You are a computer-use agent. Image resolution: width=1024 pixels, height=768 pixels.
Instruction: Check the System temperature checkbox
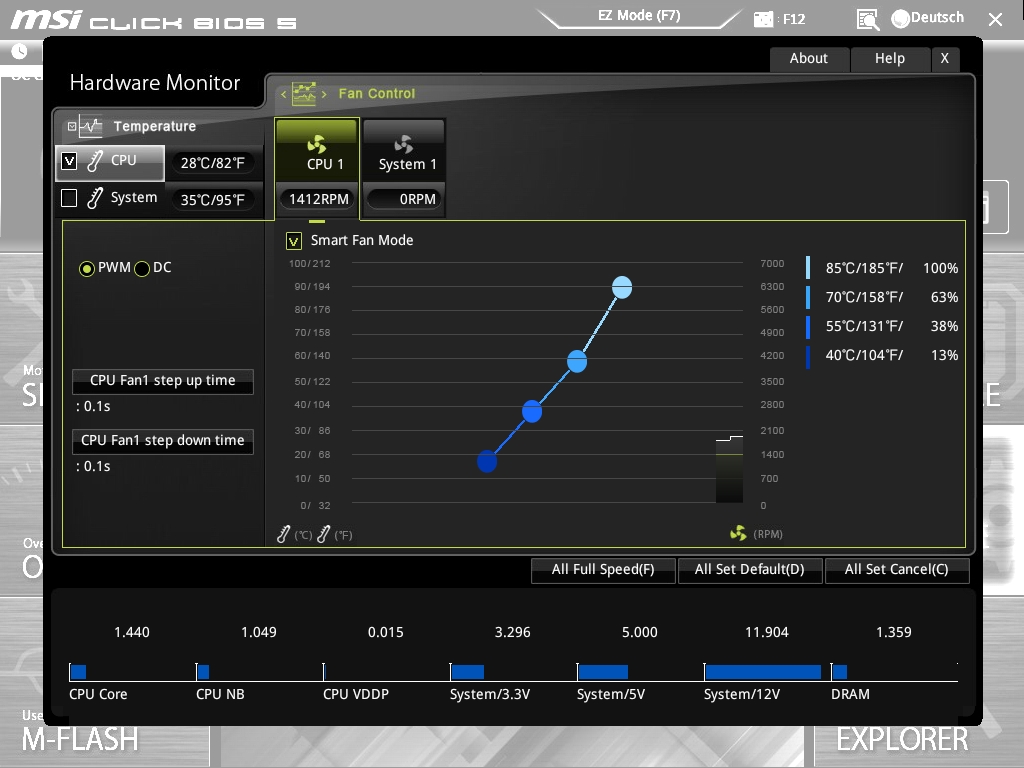(x=69, y=198)
